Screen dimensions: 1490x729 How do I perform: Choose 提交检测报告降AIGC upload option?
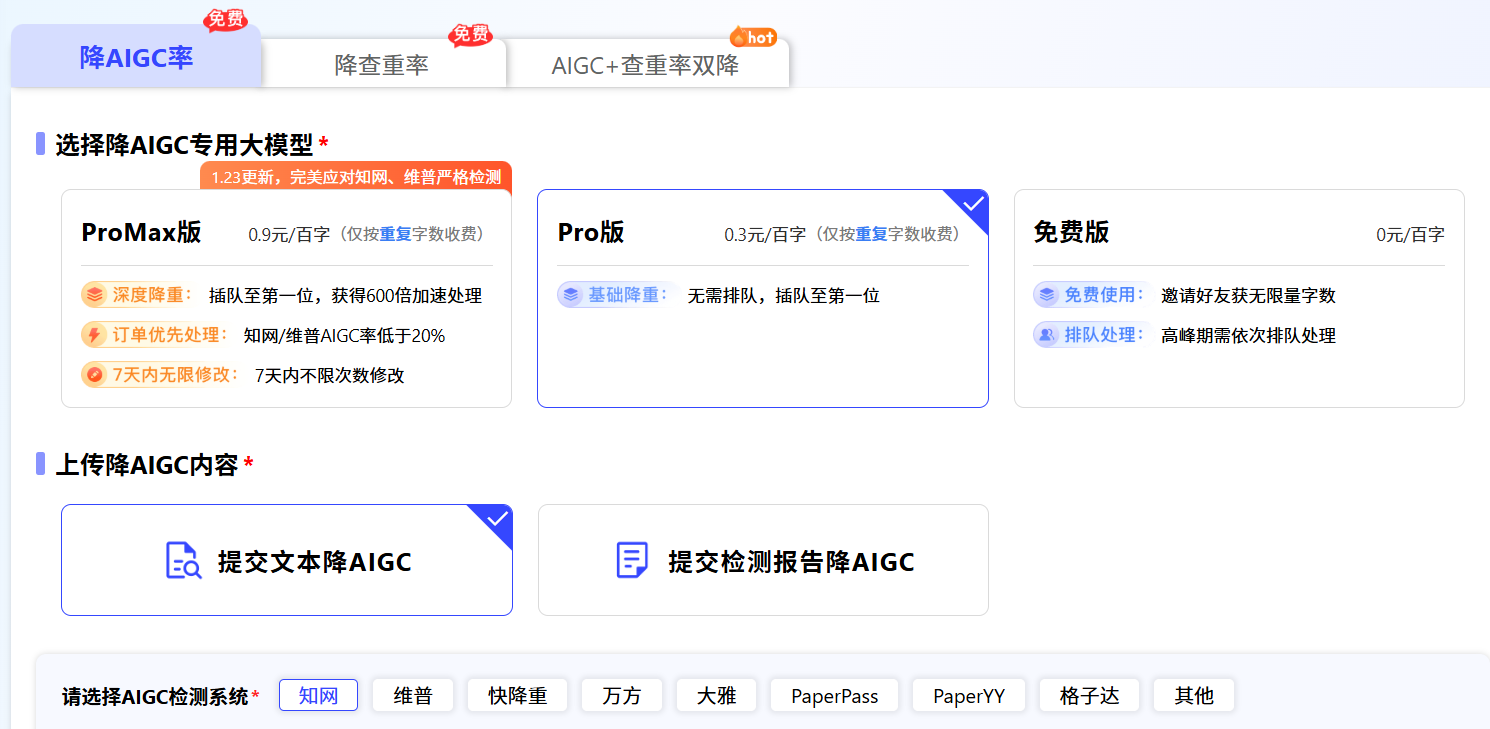tap(763, 560)
